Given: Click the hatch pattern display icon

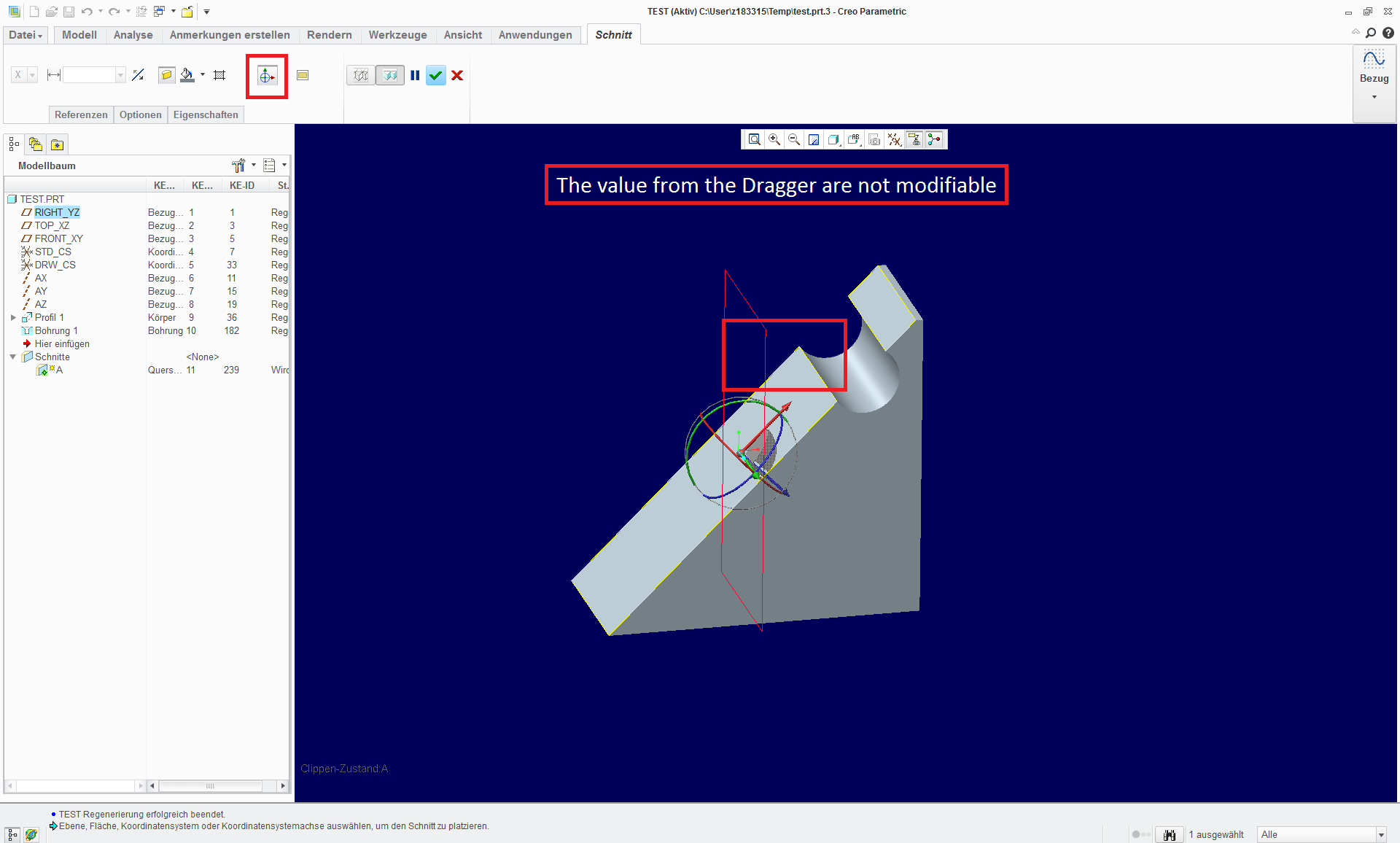Looking at the screenshot, I should pos(219,75).
